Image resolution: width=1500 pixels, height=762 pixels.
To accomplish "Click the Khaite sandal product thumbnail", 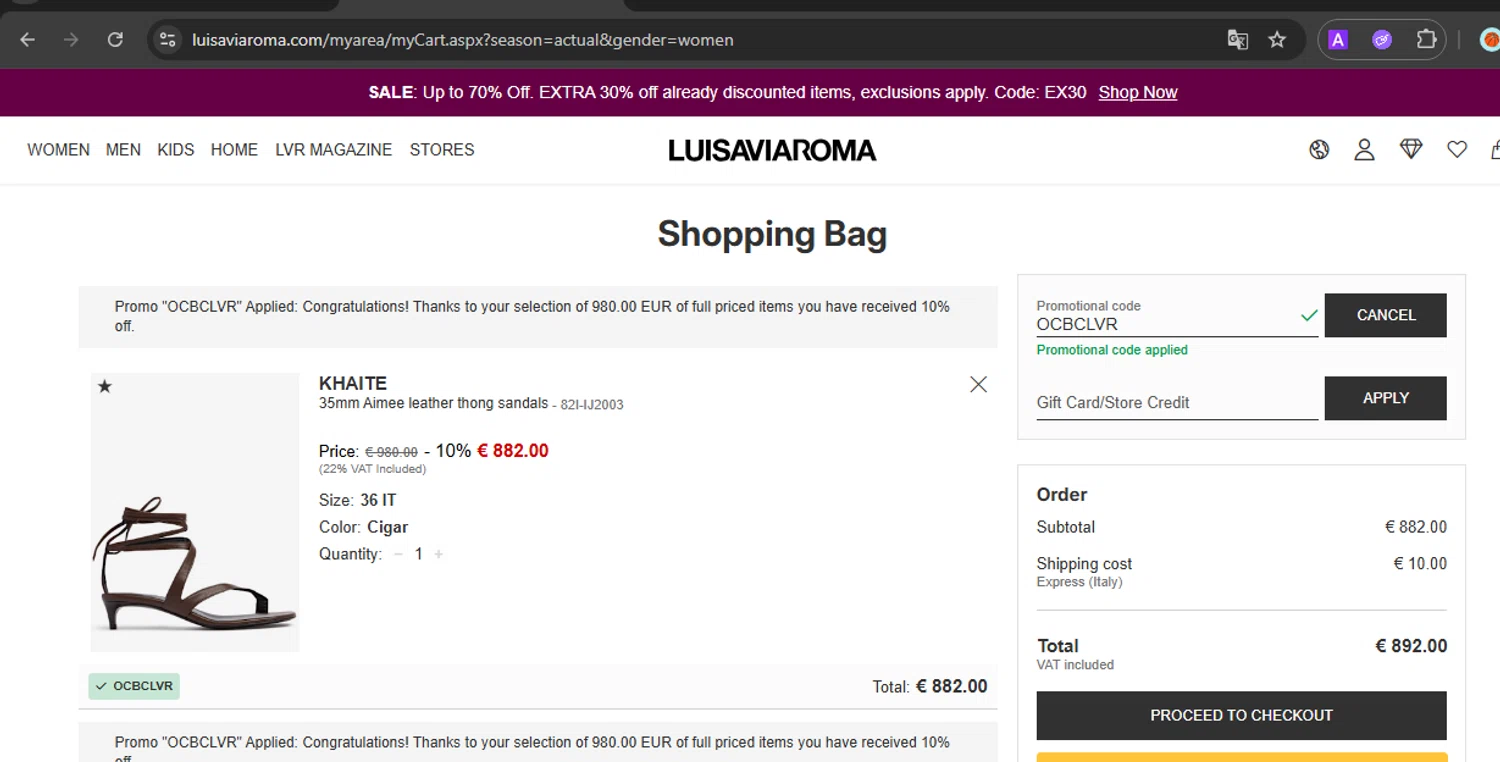I will coord(195,512).
